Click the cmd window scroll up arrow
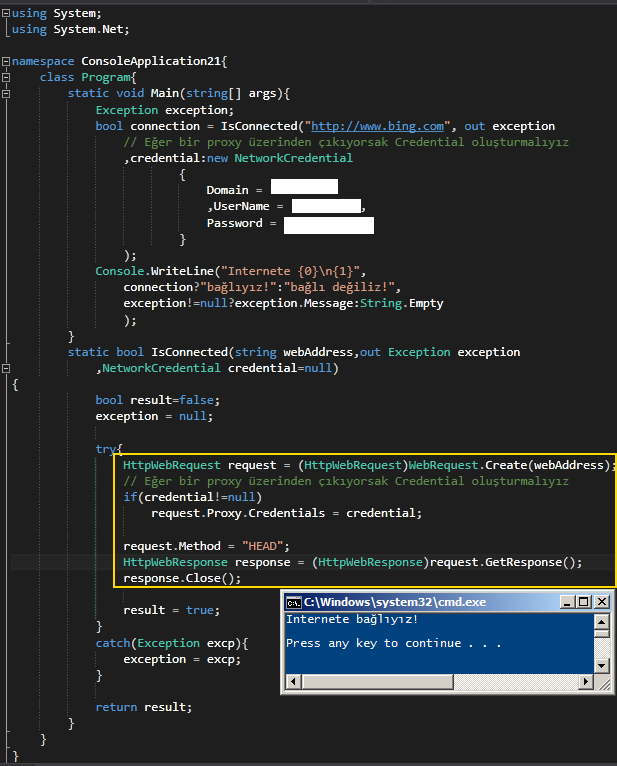 (601, 619)
